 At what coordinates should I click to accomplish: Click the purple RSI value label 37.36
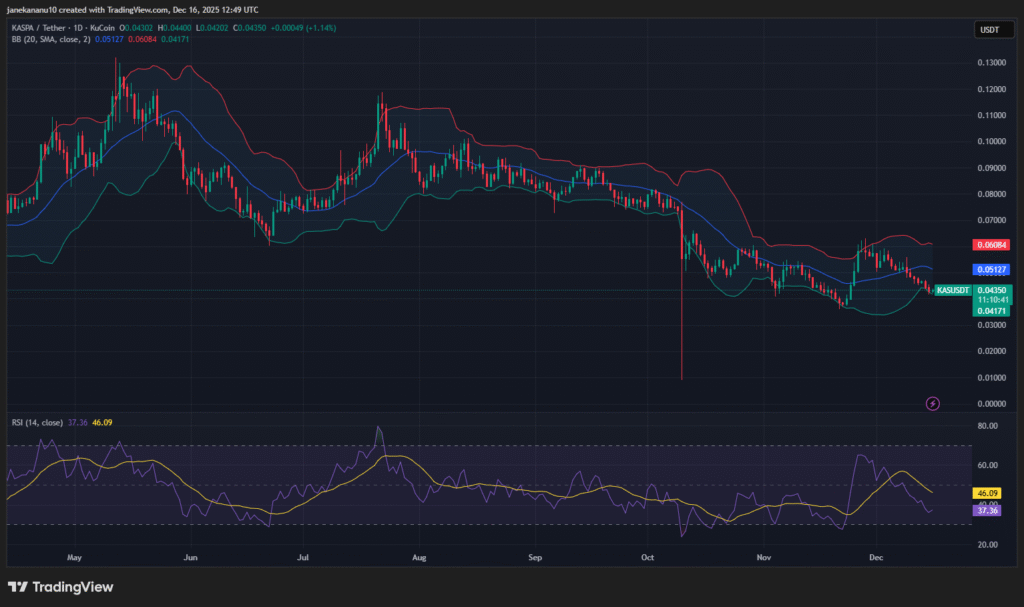[986, 510]
